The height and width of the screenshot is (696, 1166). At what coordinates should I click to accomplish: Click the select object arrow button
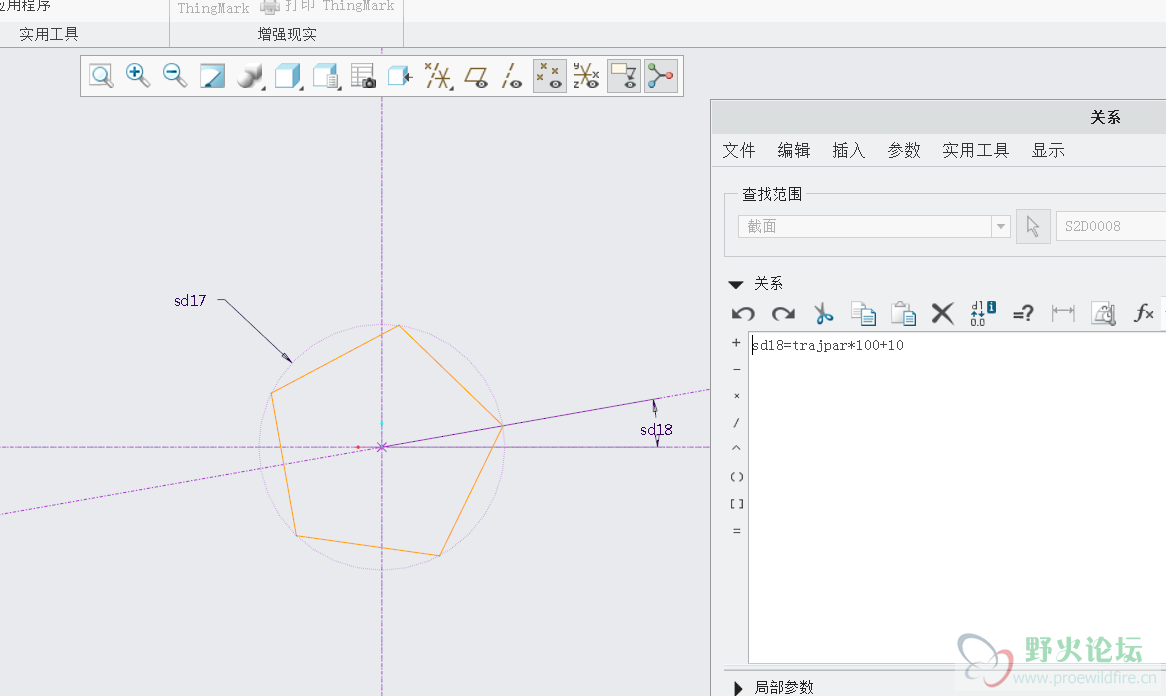(x=1033, y=226)
